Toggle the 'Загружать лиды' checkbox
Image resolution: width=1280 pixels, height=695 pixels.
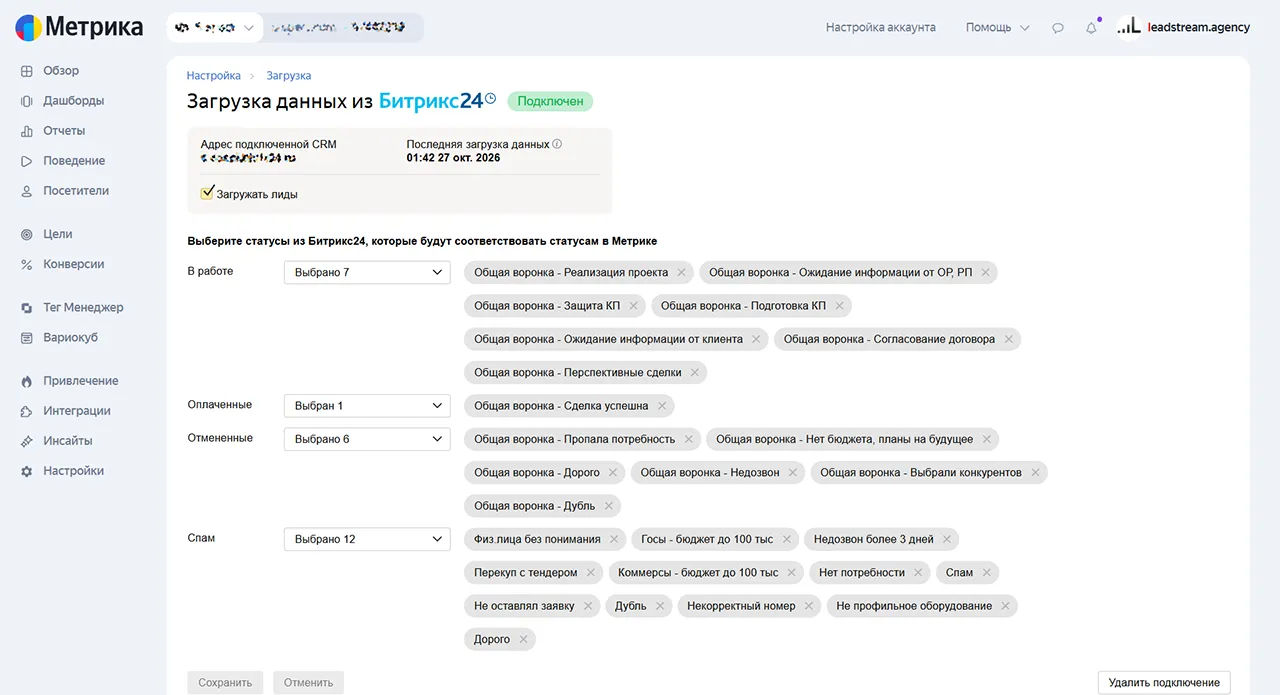click(208, 193)
